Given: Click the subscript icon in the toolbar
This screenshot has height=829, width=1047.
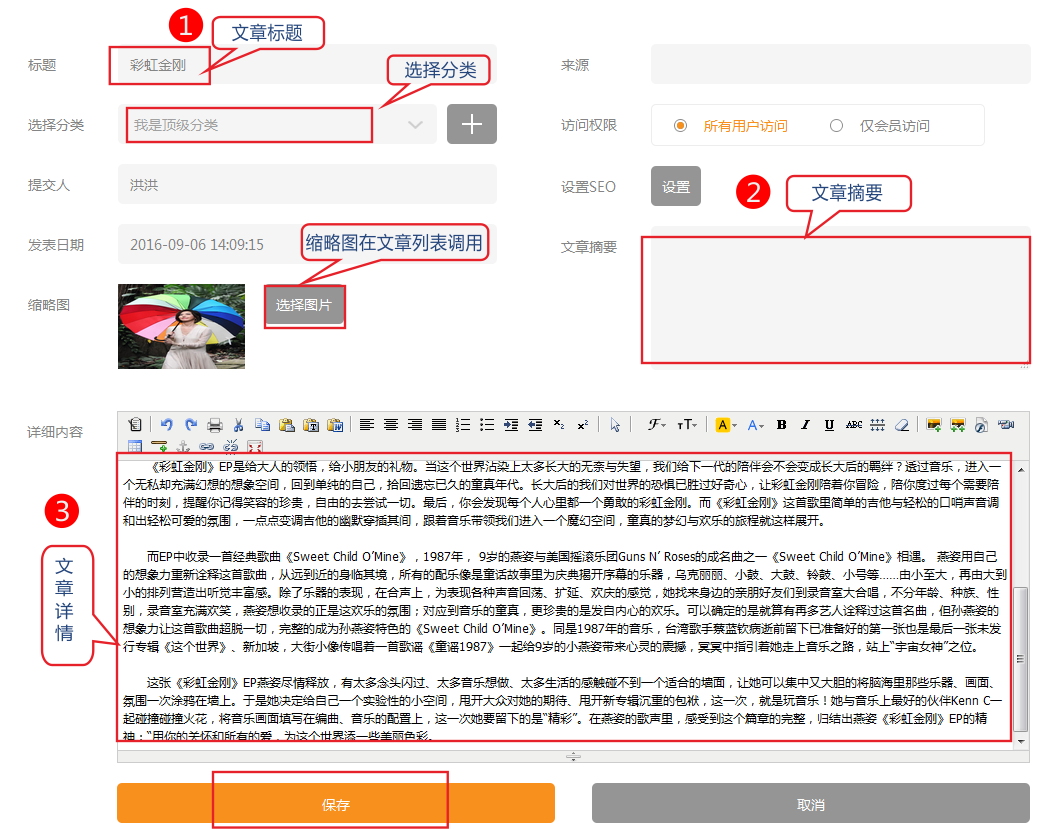Looking at the screenshot, I should click(x=559, y=425).
